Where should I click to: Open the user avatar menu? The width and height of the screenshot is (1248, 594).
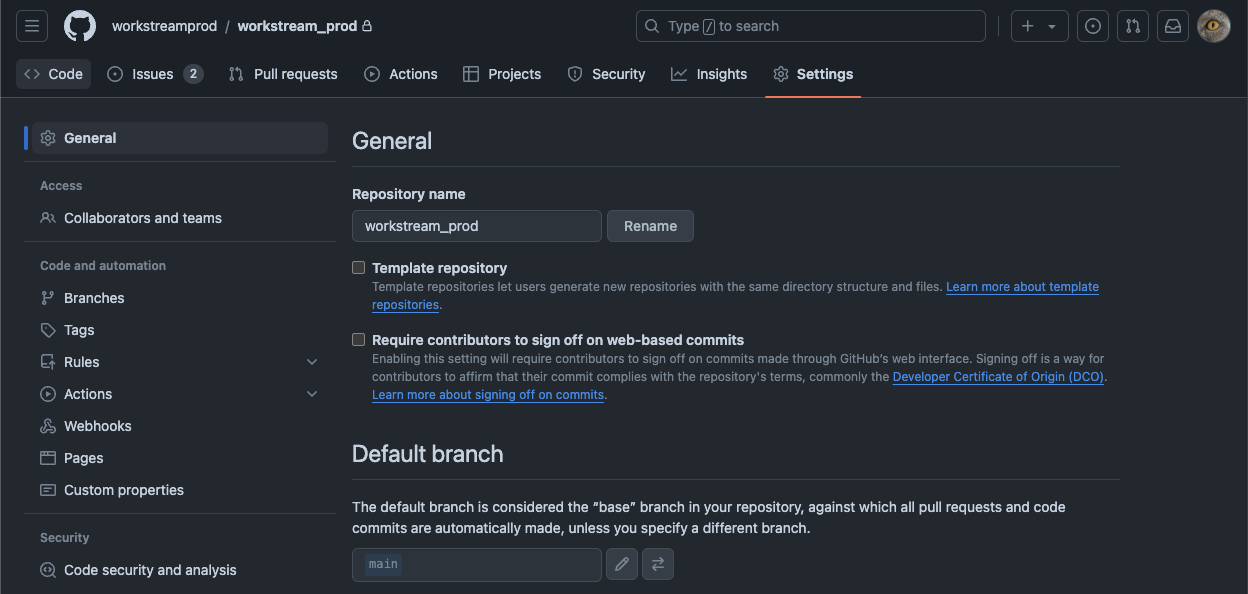[x=1214, y=26]
